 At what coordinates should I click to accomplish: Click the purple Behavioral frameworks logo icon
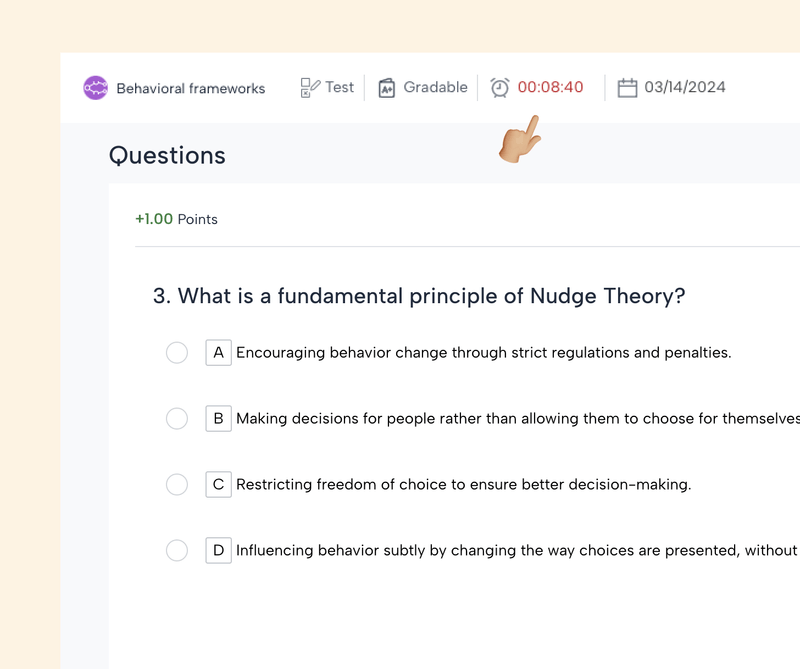(x=95, y=88)
